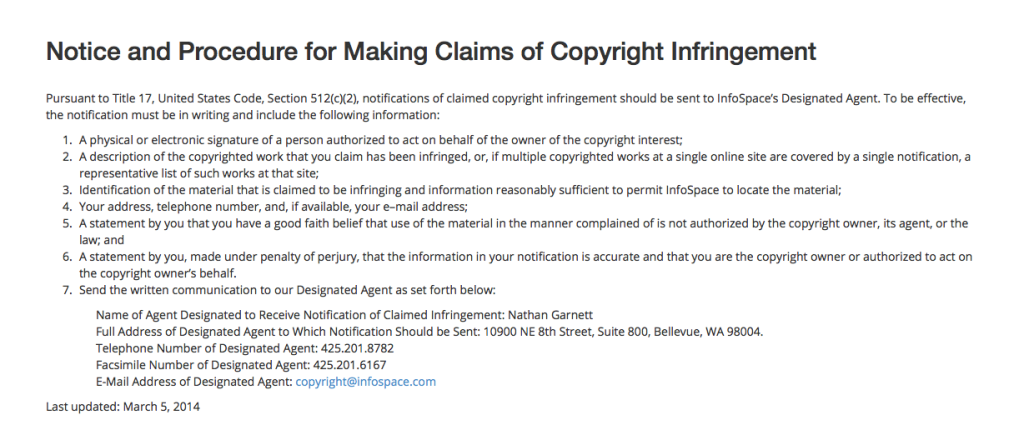Click list item 2 describing the copyrighted work

[x=524, y=165]
